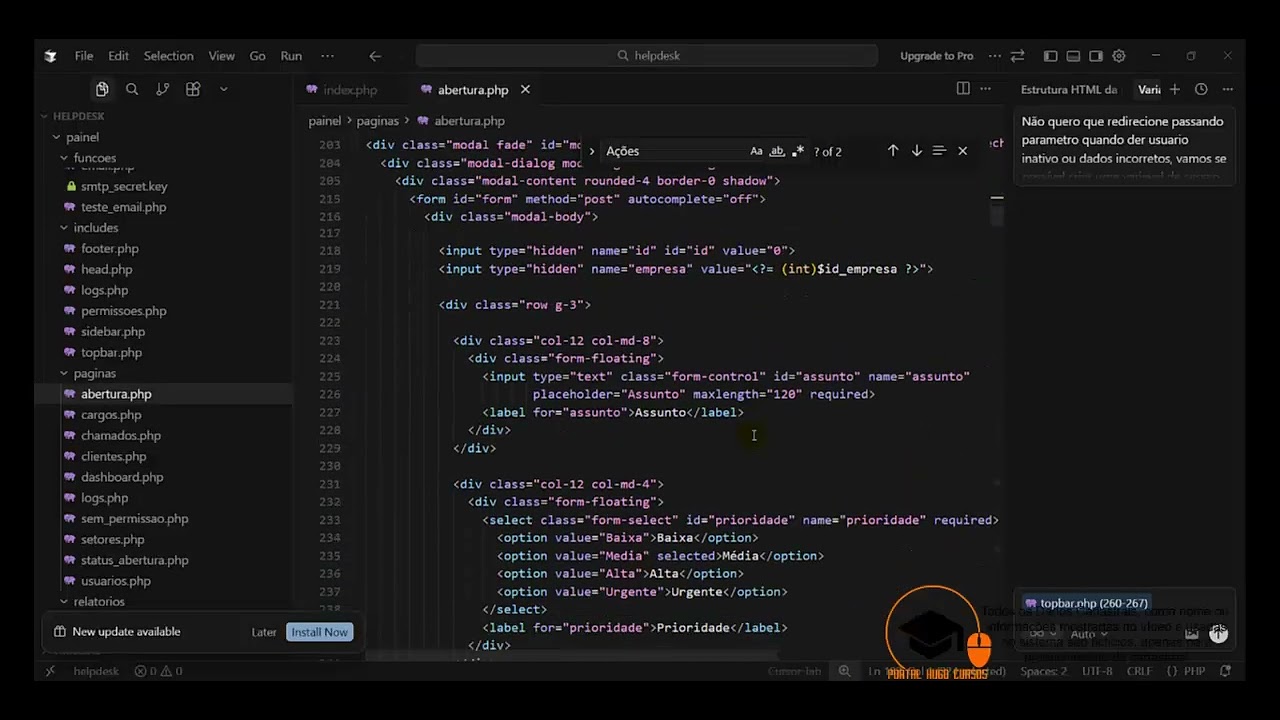Viewport: 1280px width, 720px height.
Task: Toggle Match Whole Word in find widget
Action: coord(776,151)
